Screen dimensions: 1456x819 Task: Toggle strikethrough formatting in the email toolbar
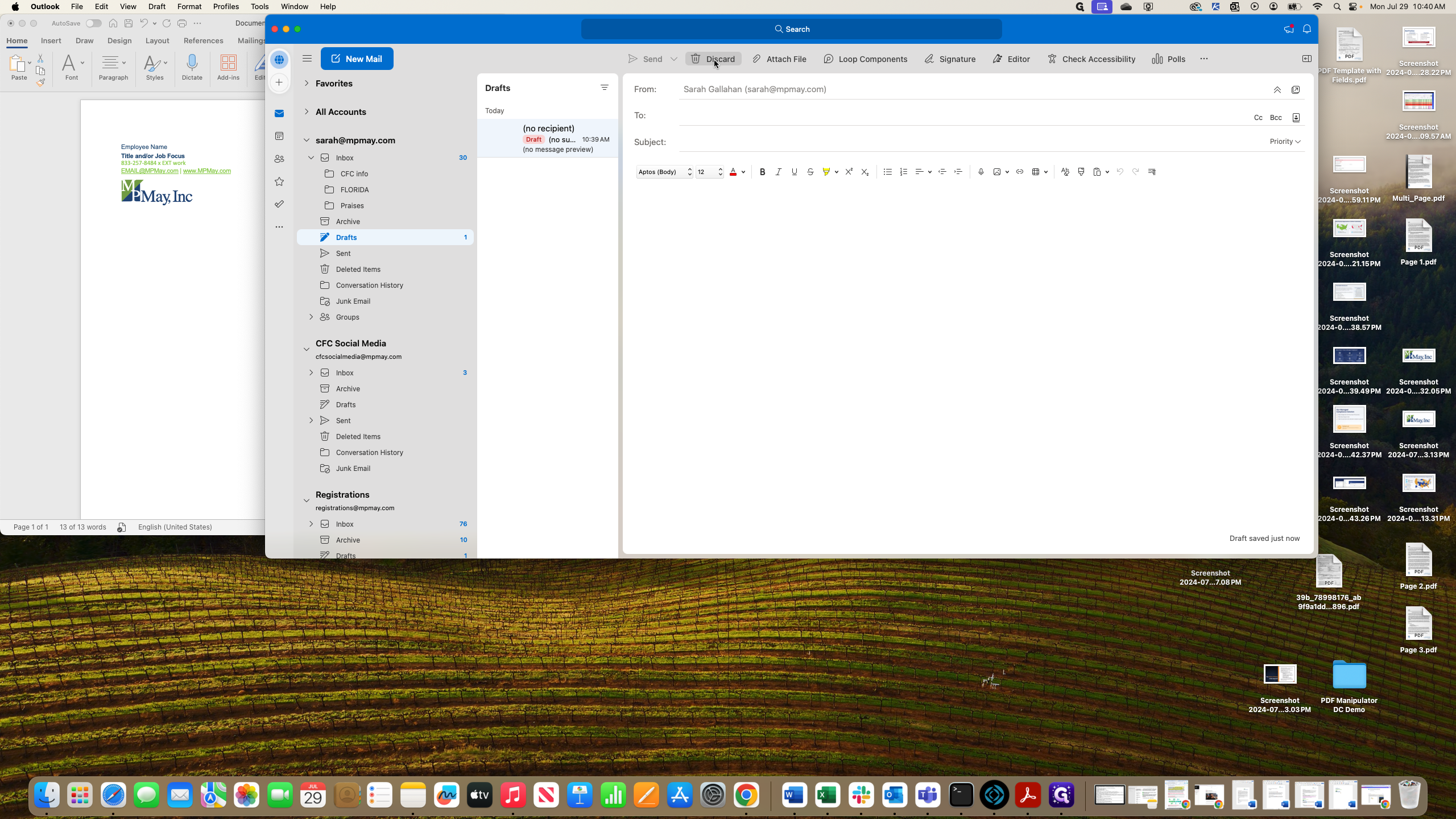tap(810, 172)
